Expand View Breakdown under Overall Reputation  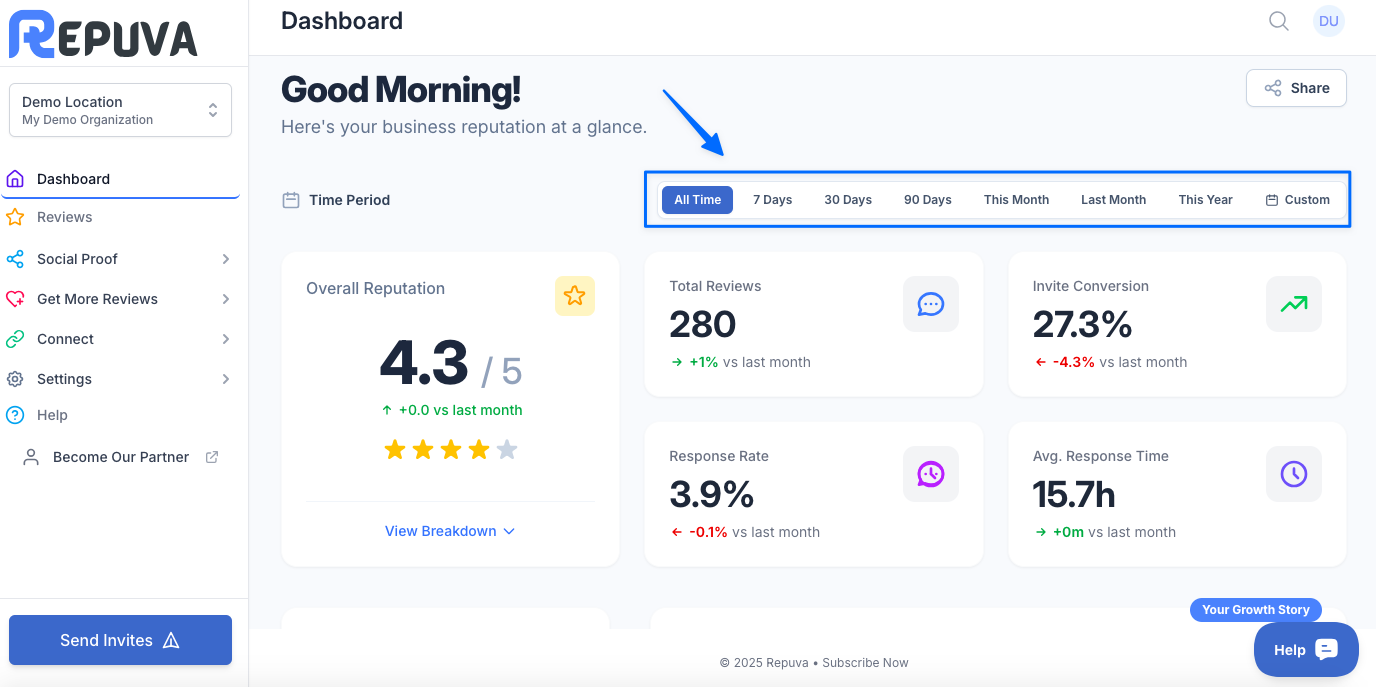click(x=450, y=531)
